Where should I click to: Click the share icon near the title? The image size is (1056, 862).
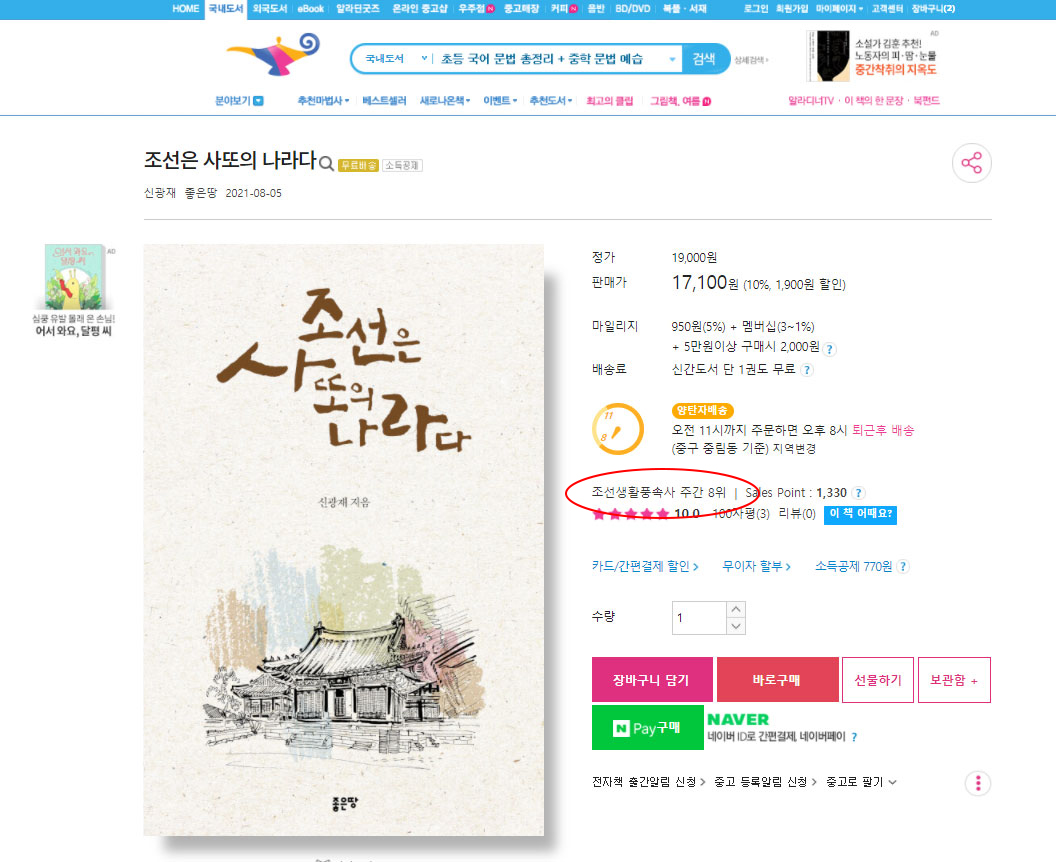[x=971, y=163]
